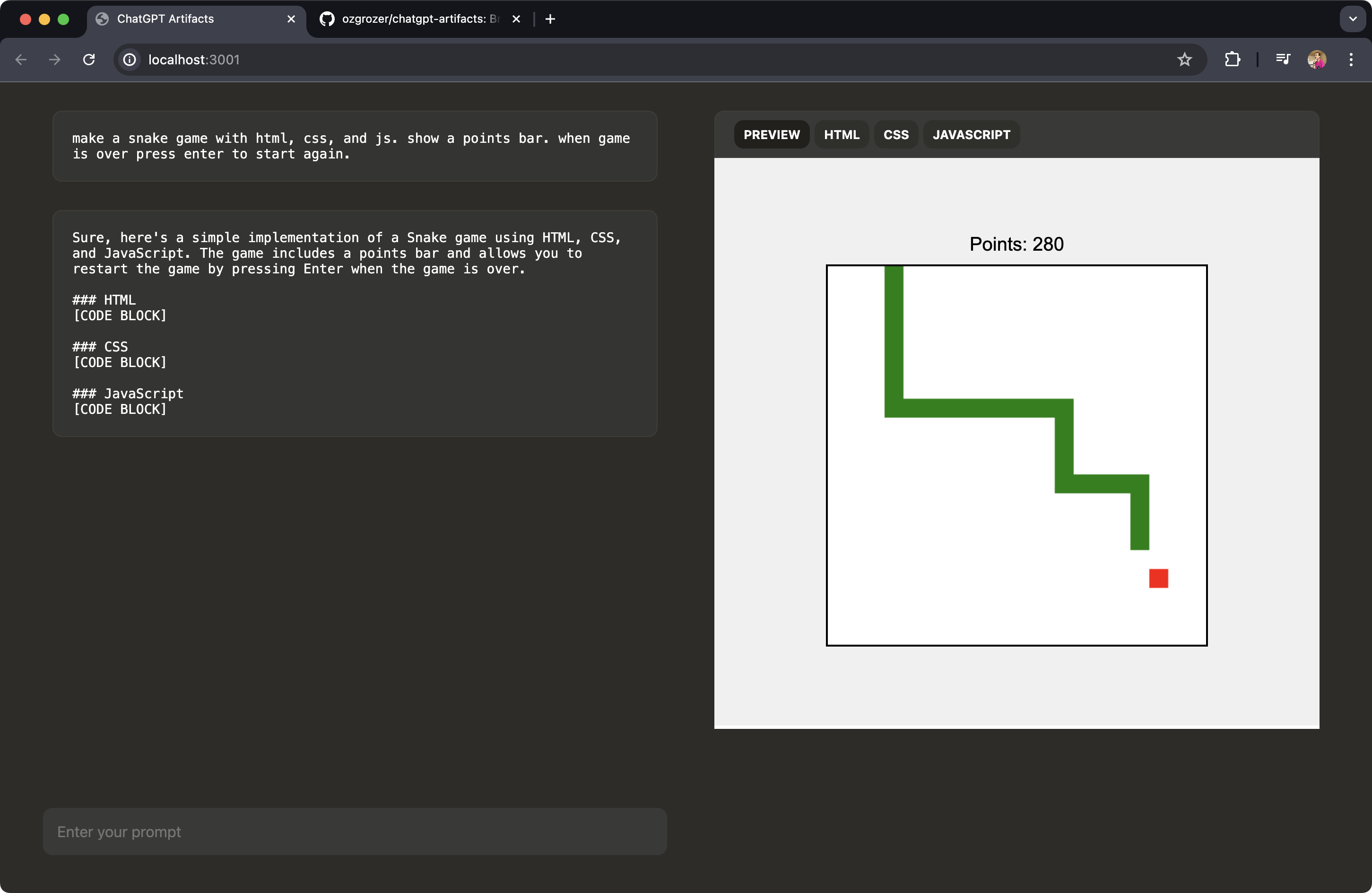The width and height of the screenshot is (1372, 893).
Task: Click the forward navigation arrow
Action: [55, 60]
